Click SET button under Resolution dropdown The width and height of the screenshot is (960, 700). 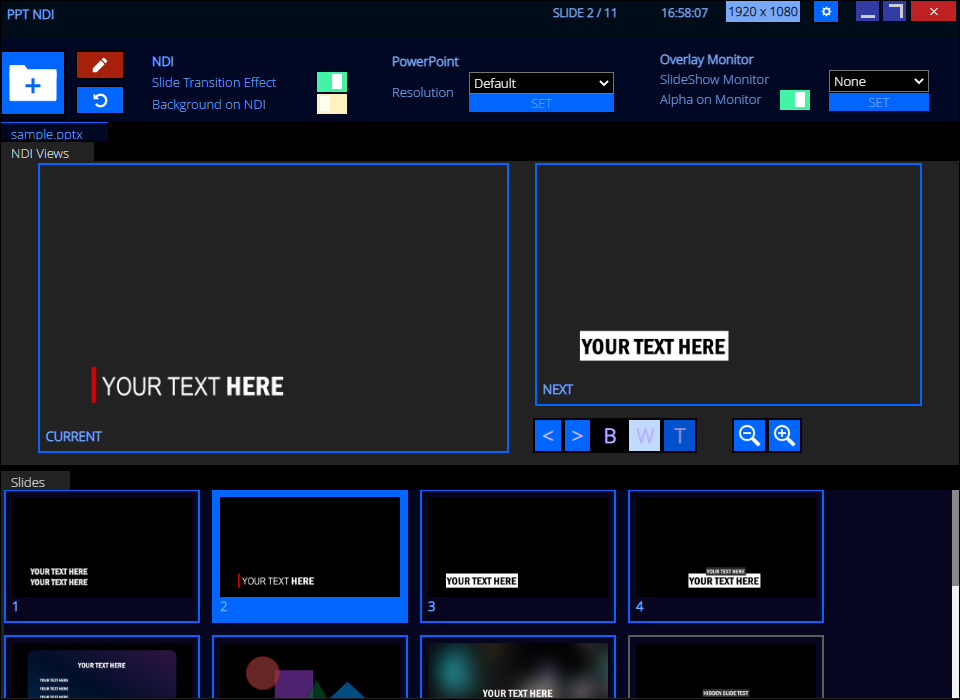click(x=541, y=103)
